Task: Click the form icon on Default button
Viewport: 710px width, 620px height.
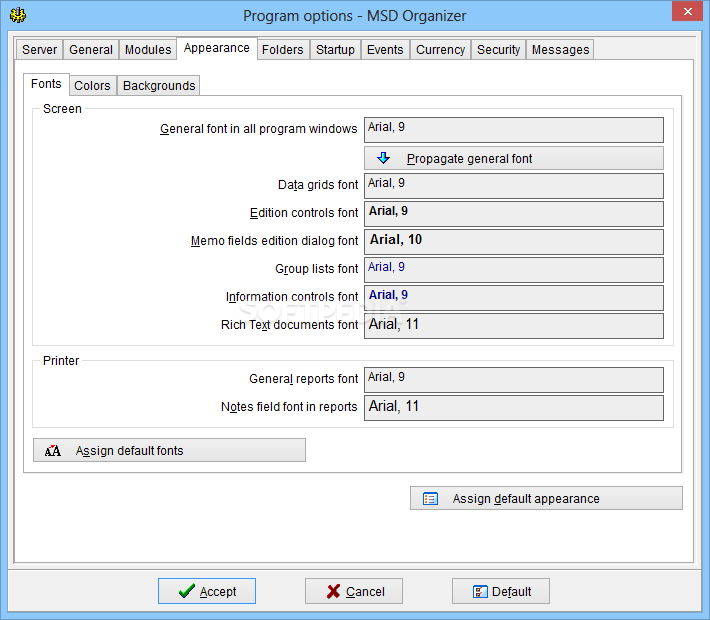Action: point(480,591)
